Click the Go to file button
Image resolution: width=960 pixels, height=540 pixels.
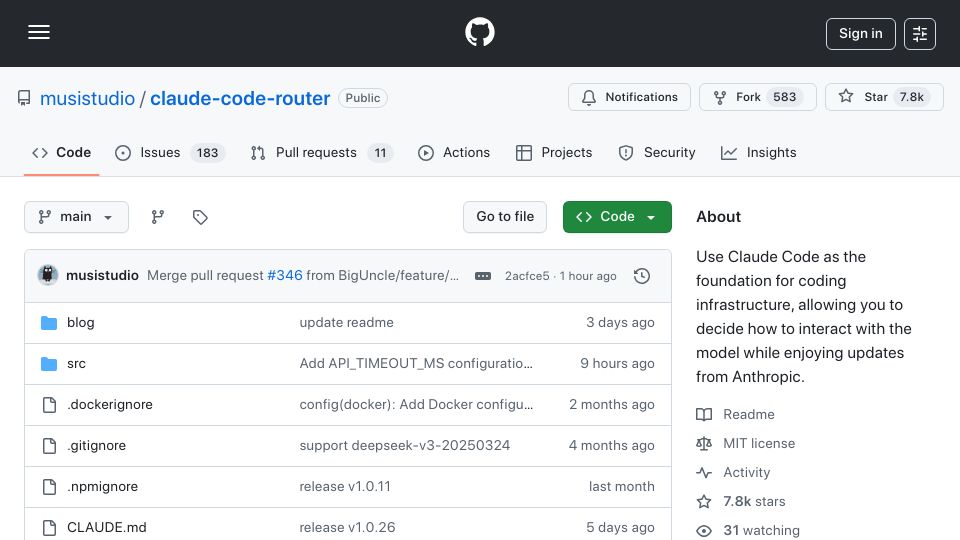(505, 217)
